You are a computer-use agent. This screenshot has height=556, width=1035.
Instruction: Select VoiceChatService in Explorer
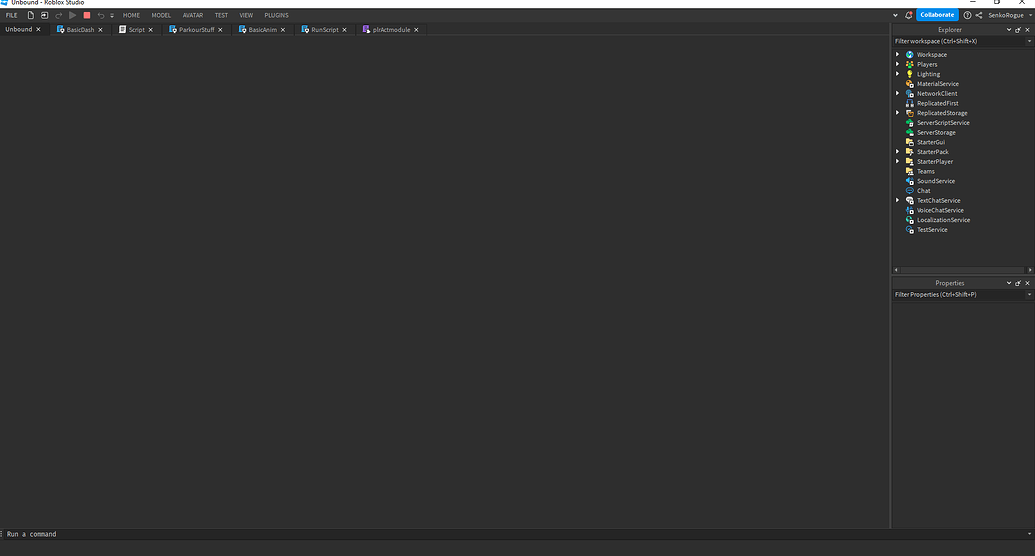coord(940,210)
